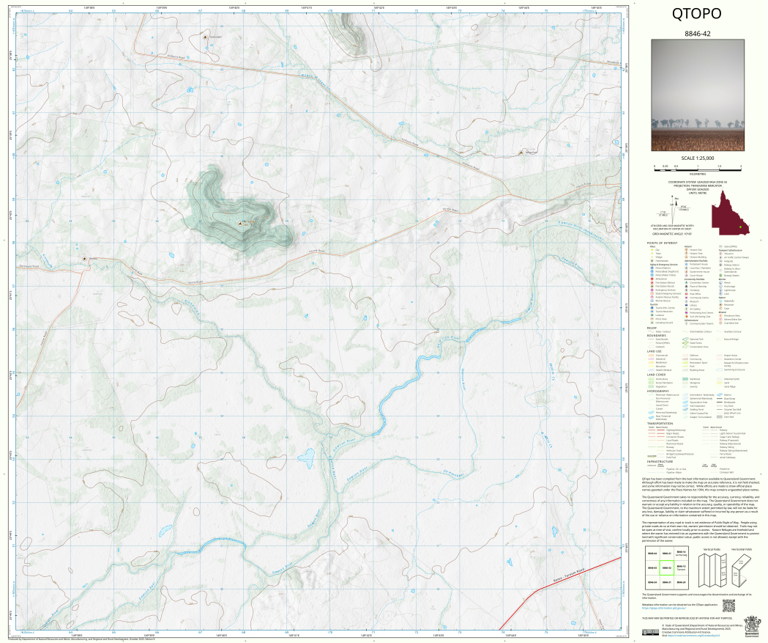Select the HYDROGRAPHY legend heading

click(x=658, y=391)
